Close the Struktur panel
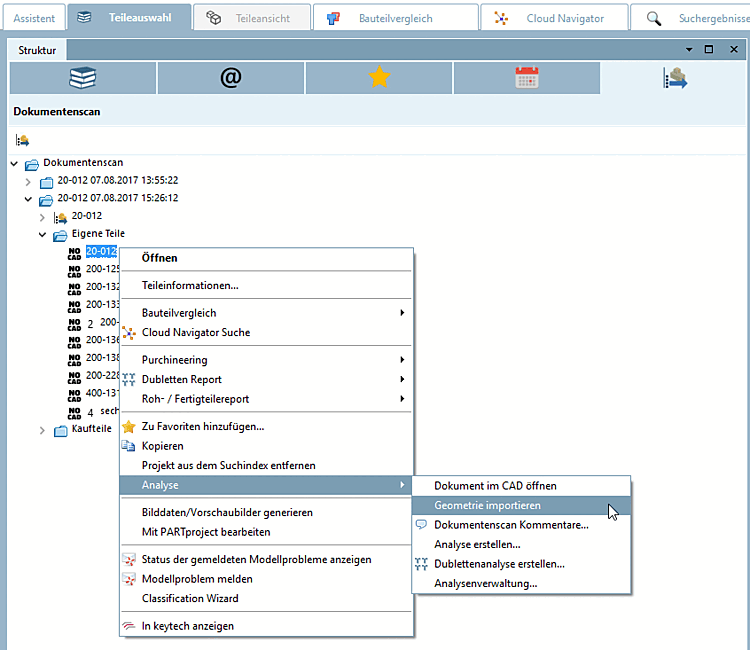 [x=734, y=50]
